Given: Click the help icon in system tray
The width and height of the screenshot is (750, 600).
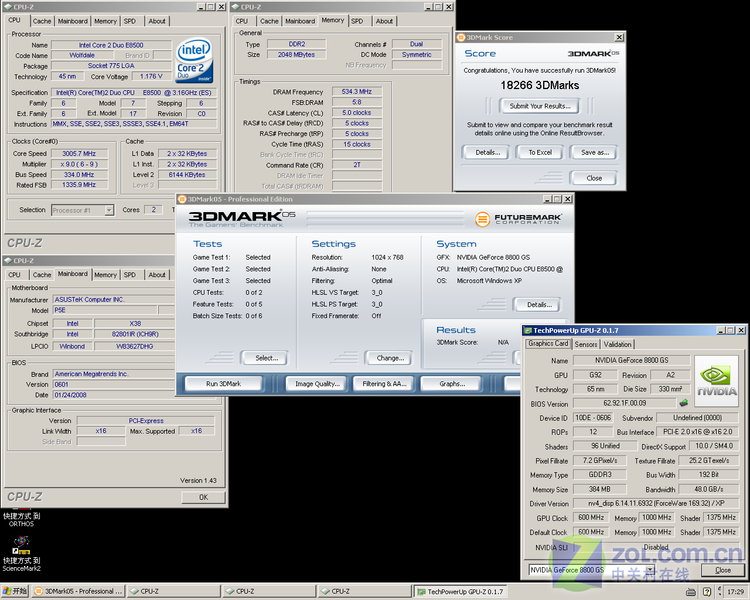Looking at the screenshot, I should click(x=707, y=592).
